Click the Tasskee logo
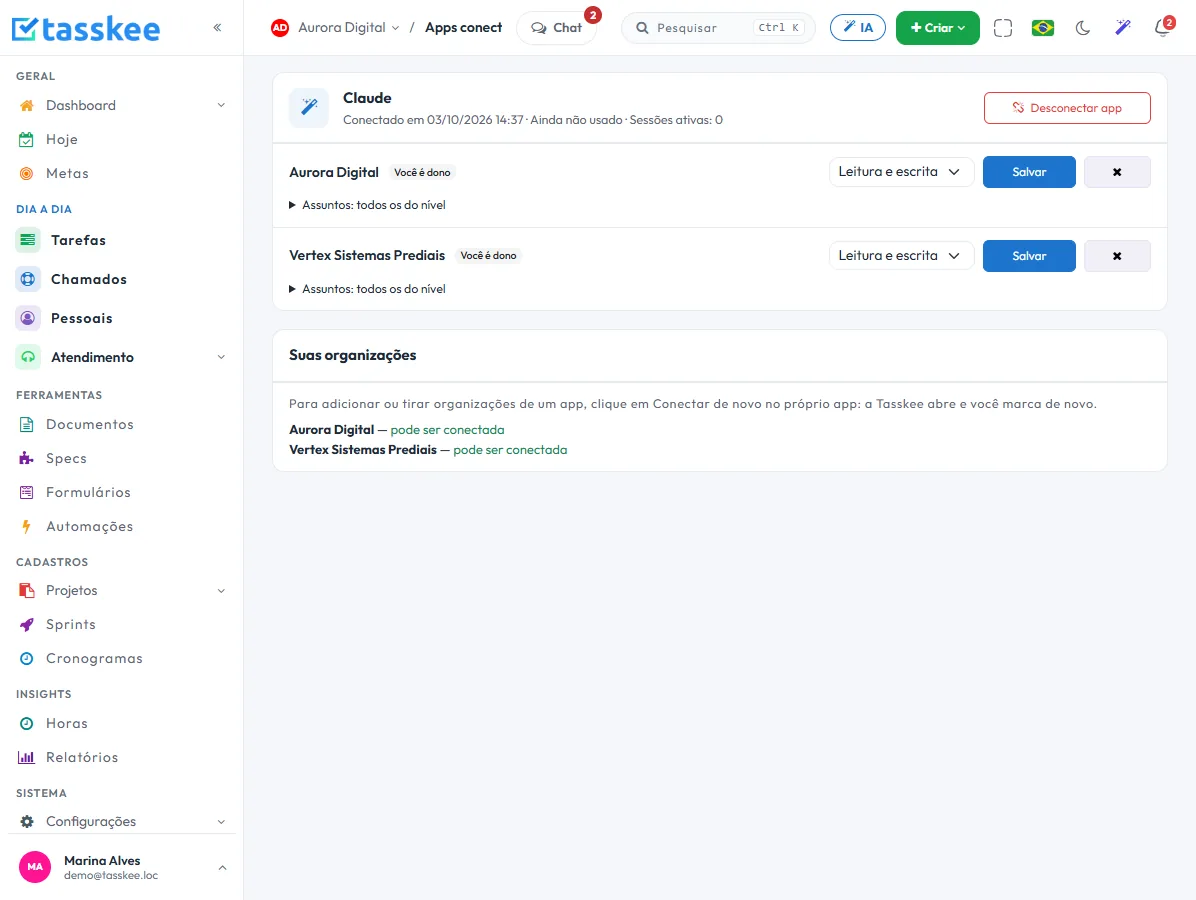 pos(86,28)
